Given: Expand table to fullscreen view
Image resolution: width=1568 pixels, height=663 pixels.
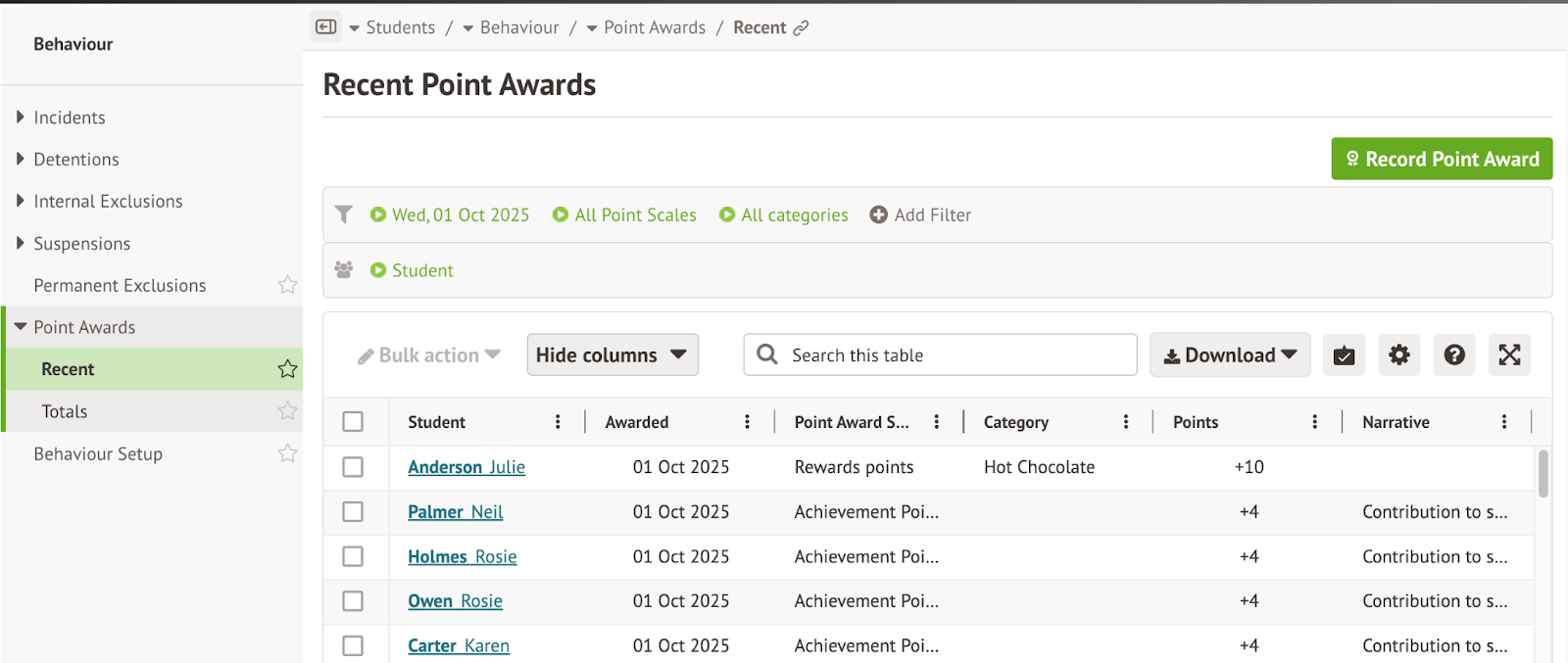Looking at the screenshot, I should click(1509, 355).
